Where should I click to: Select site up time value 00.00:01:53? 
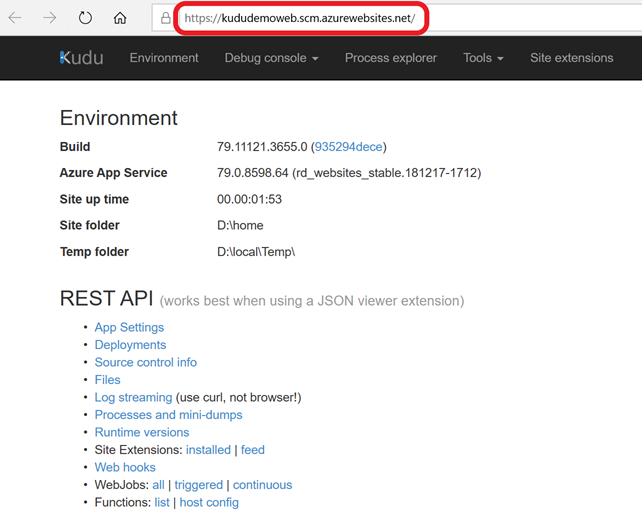tap(249, 199)
